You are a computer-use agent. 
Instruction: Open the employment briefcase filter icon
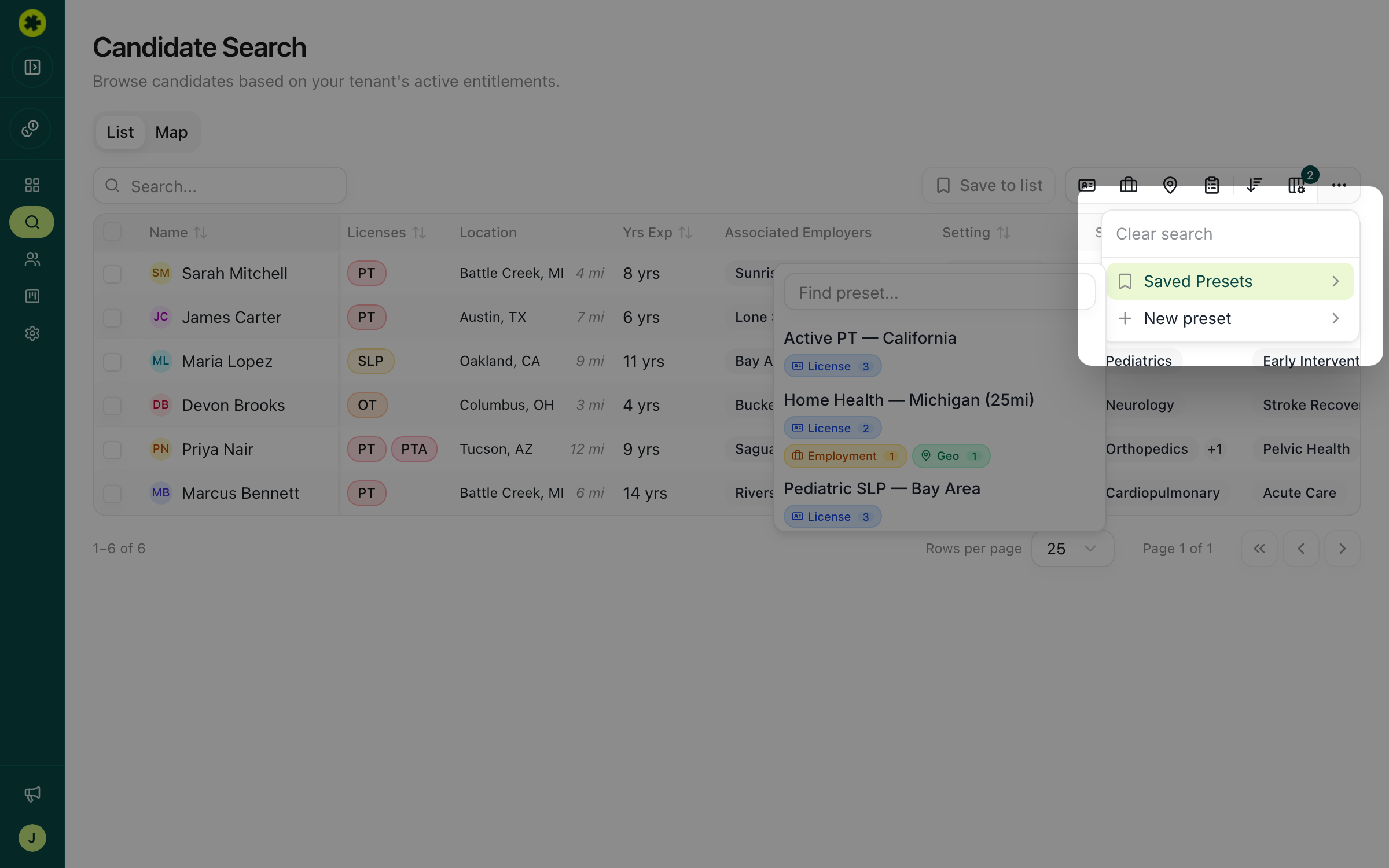(1129, 185)
